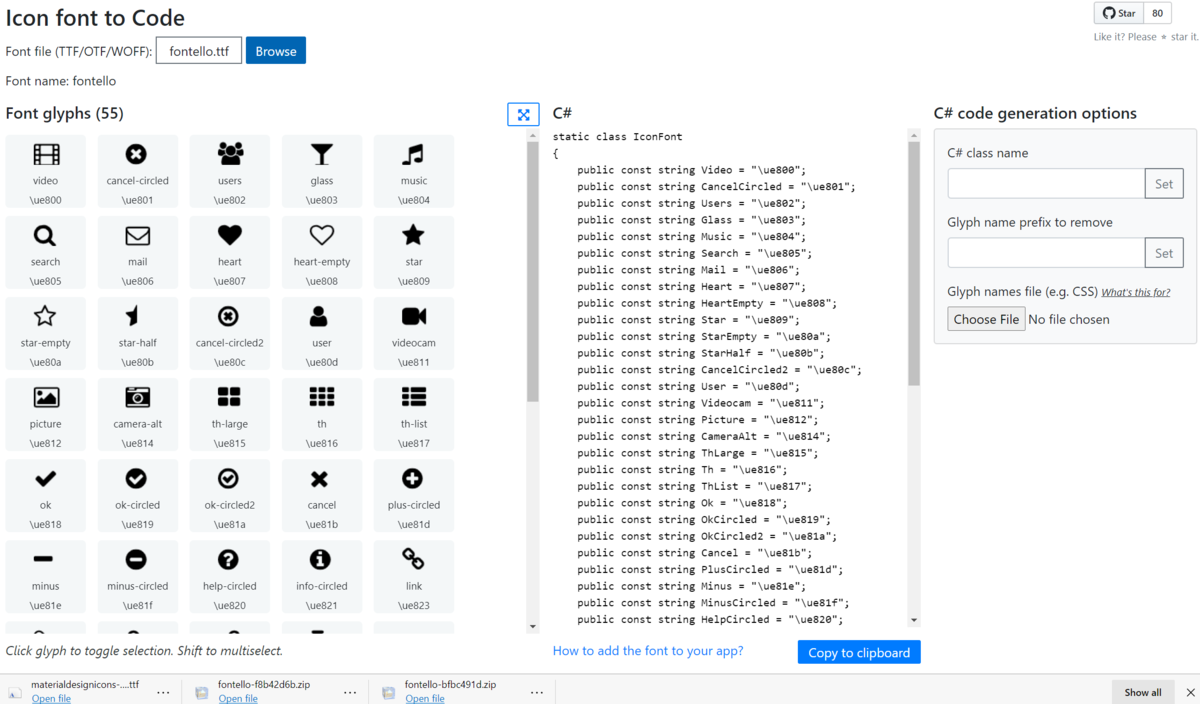Screen dimensions: 1200x704
Task: Select the star-empty glyph
Action: point(46,333)
